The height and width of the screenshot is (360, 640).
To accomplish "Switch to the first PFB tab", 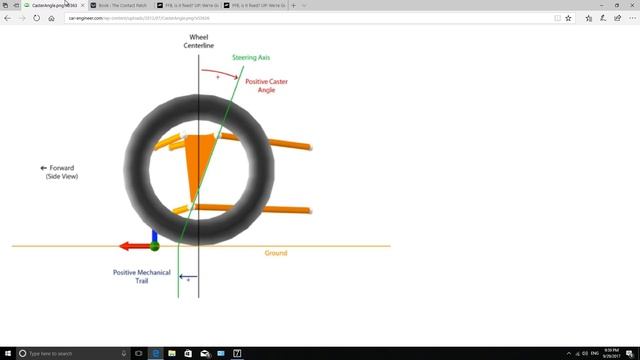I will tap(188, 5).
